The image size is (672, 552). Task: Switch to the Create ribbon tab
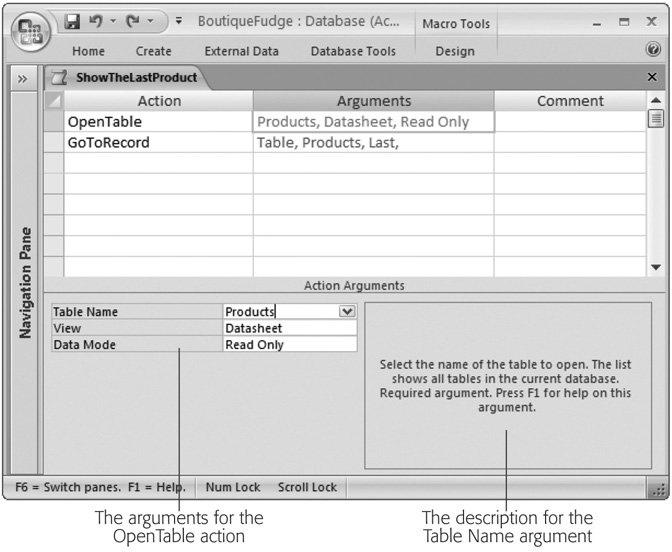click(x=153, y=51)
